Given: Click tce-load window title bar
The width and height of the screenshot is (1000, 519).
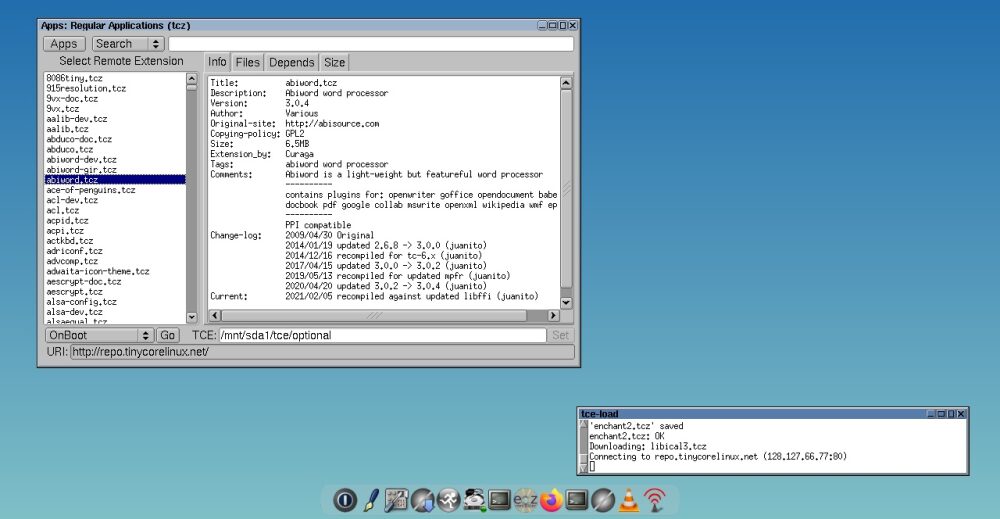Looking at the screenshot, I should coord(753,414).
